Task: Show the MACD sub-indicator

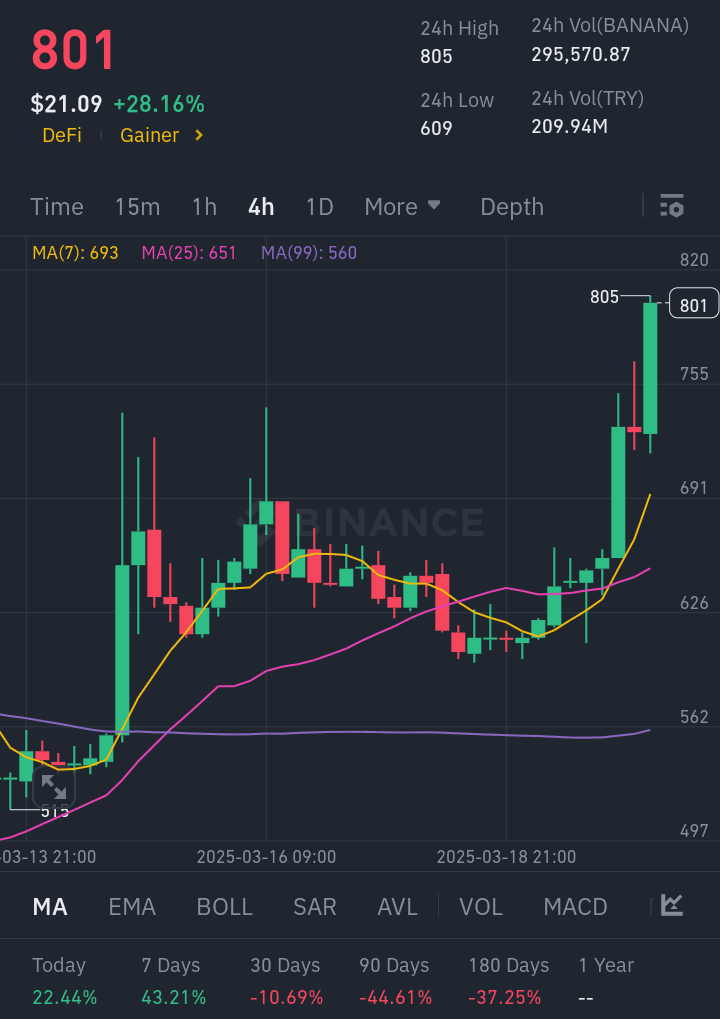Action: [x=575, y=907]
